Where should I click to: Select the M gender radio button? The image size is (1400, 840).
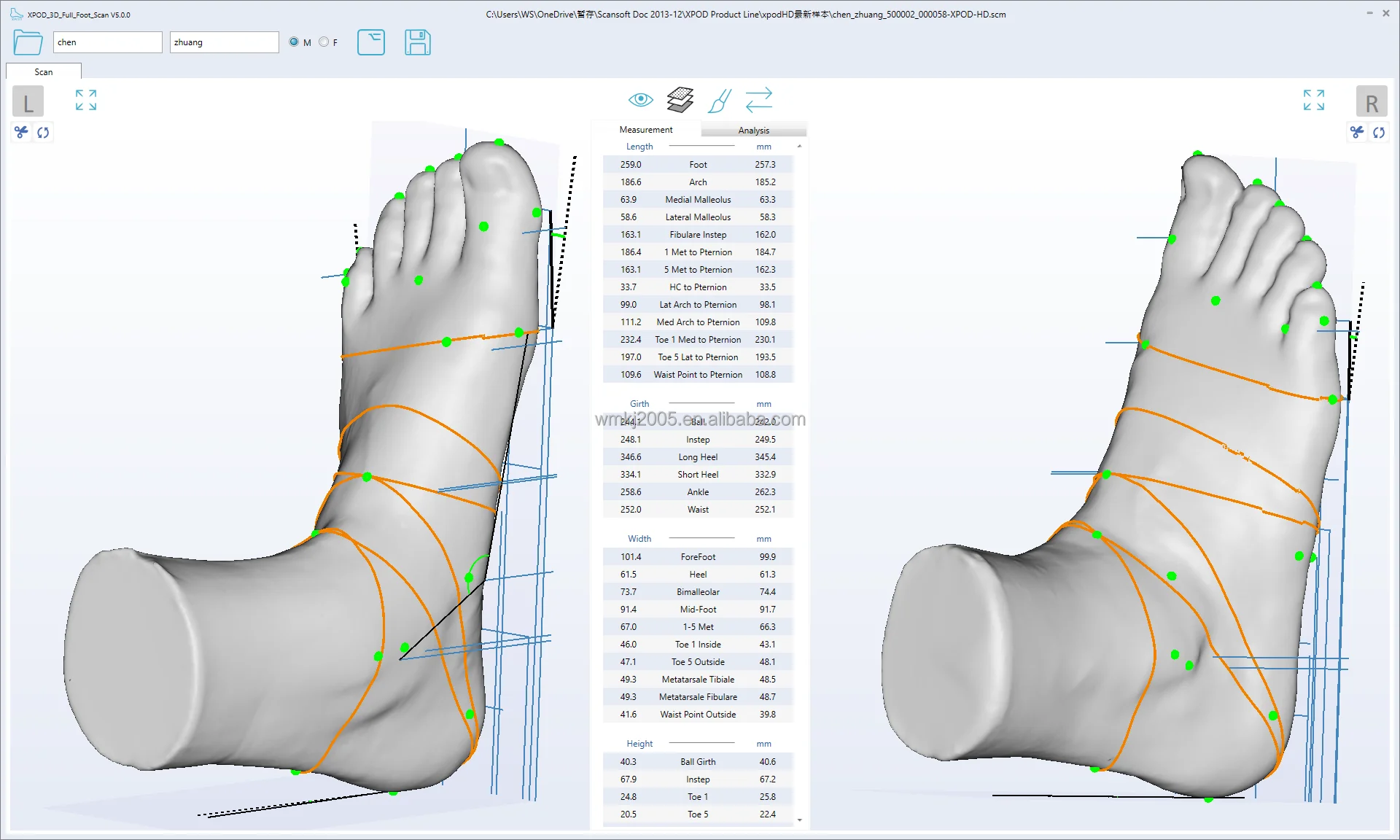pyautogui.click(x=294, y=42)
